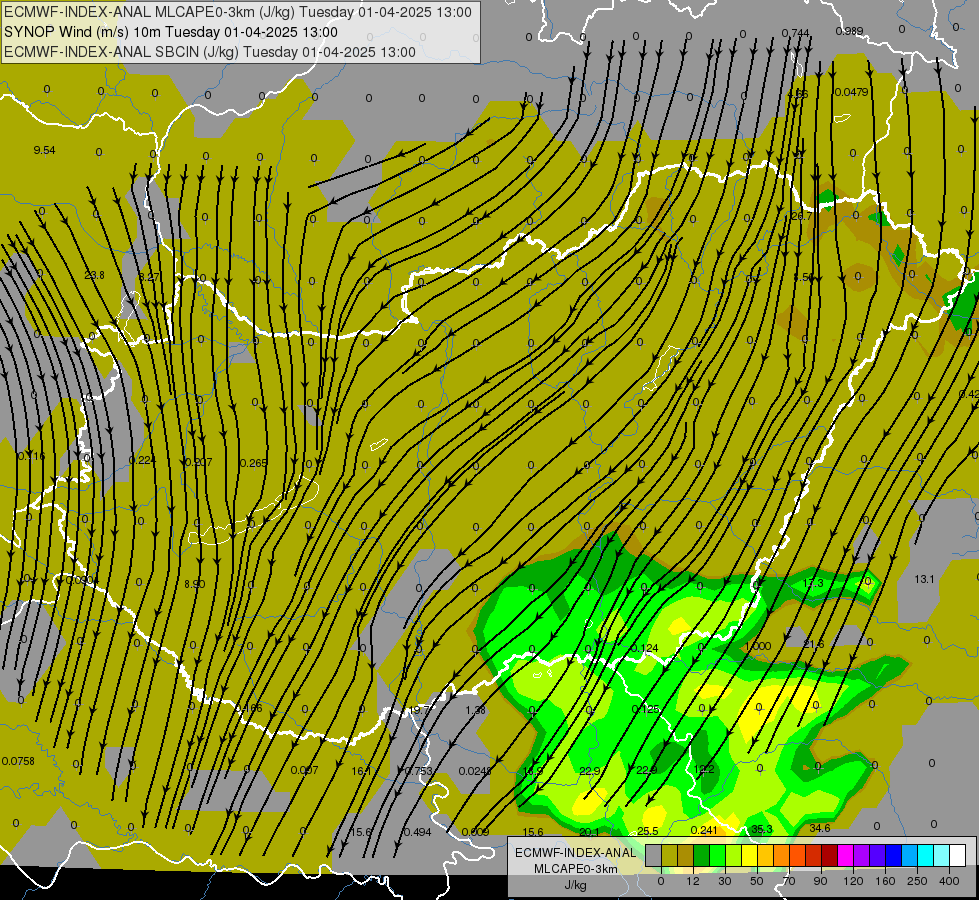Click the legend tick value 120
The image size is (979, 900).
click(x=853, y=881)
